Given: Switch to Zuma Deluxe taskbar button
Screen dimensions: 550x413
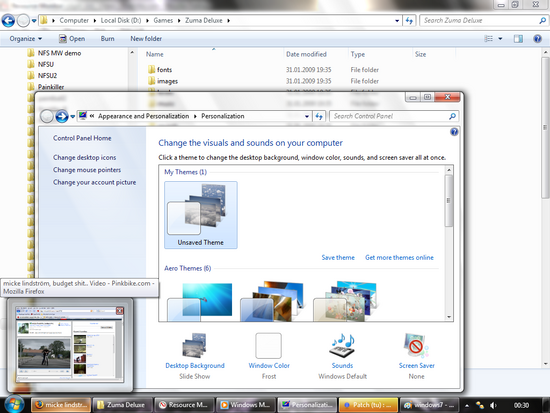Looking at the screenshot, I should coord(122,405).
